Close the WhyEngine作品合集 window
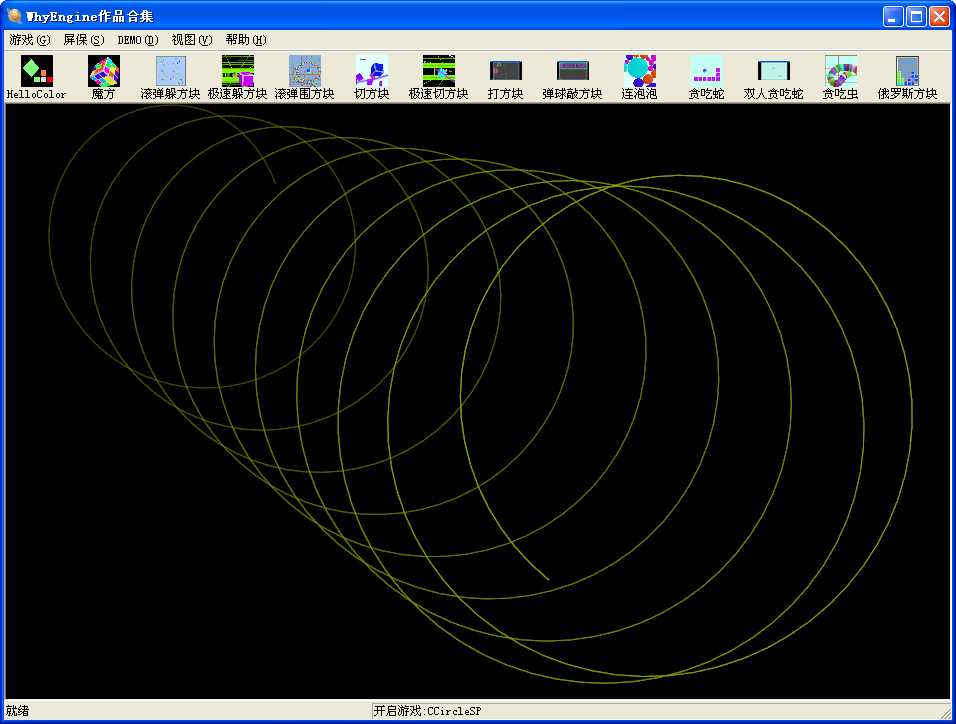The width and height of the screenshot is (956, 724). point(940,16)
